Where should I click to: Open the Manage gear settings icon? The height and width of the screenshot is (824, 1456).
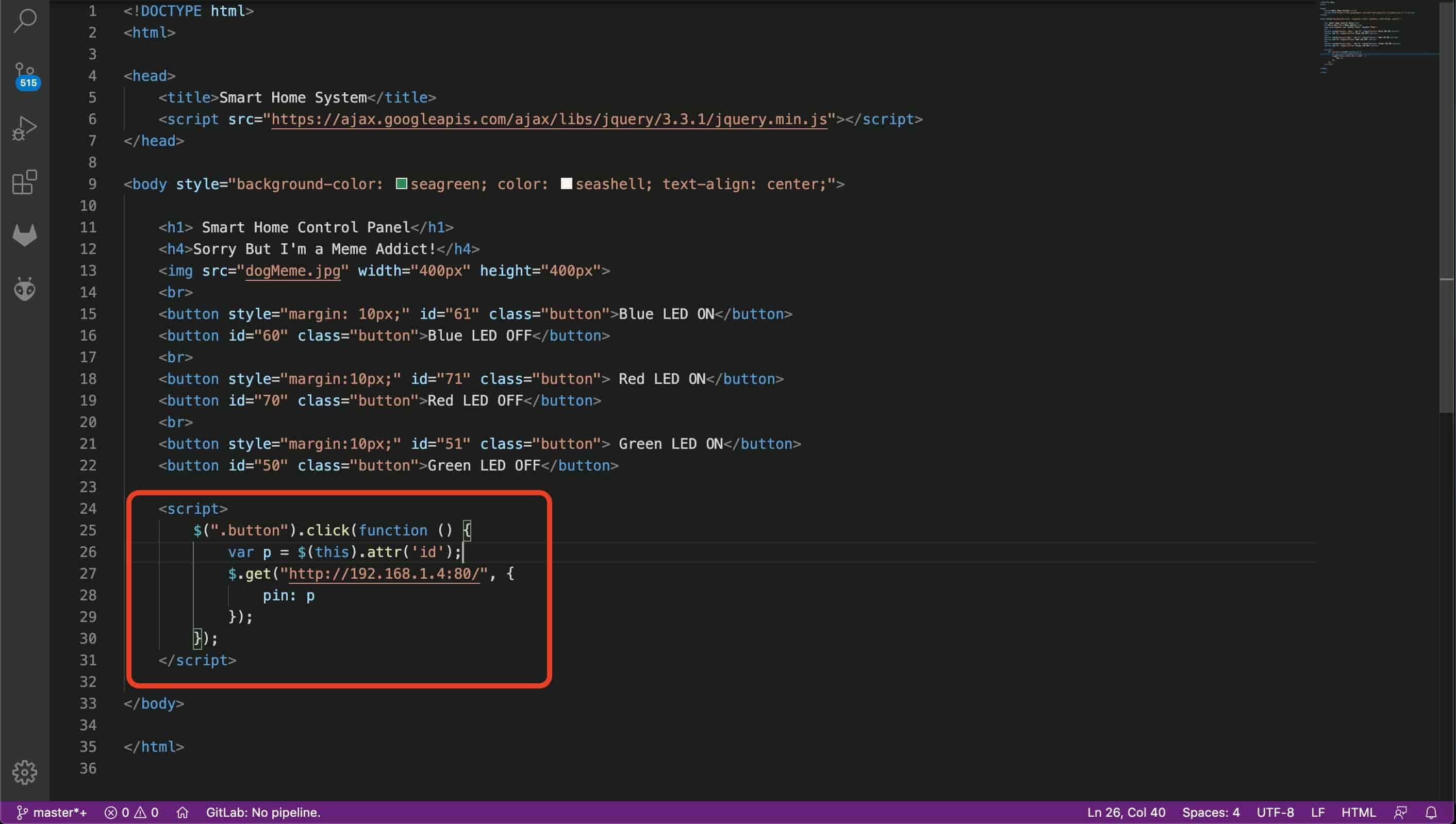24,772
